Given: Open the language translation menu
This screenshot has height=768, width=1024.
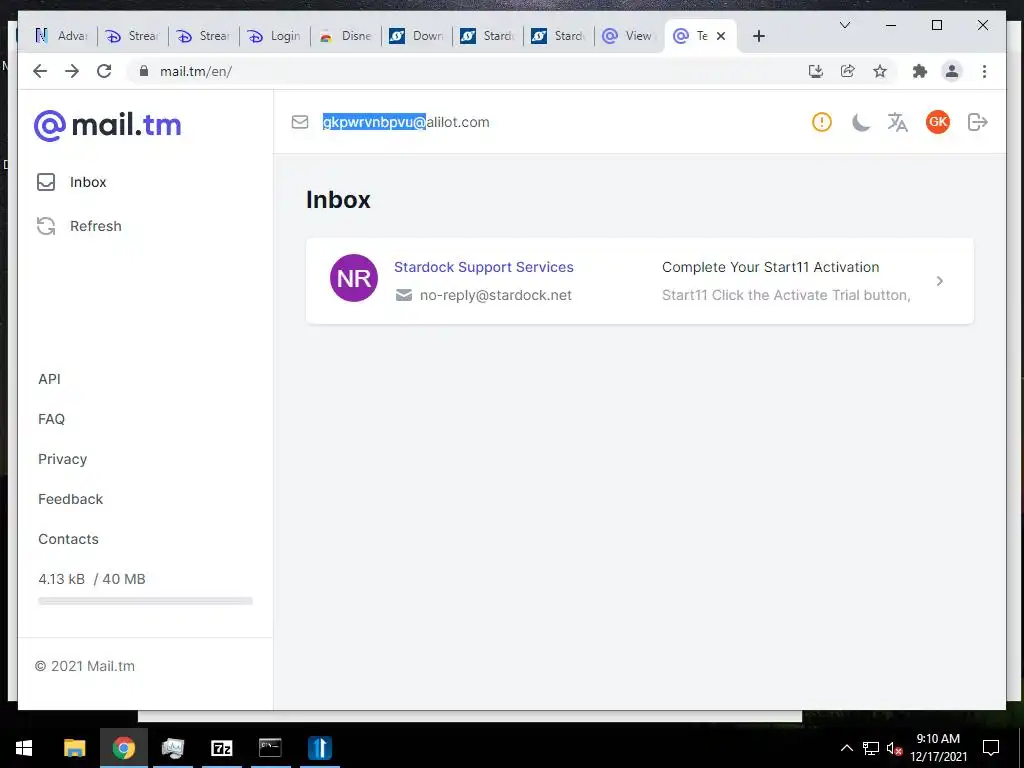Looking at the screenshot, I should pos(898,122).
